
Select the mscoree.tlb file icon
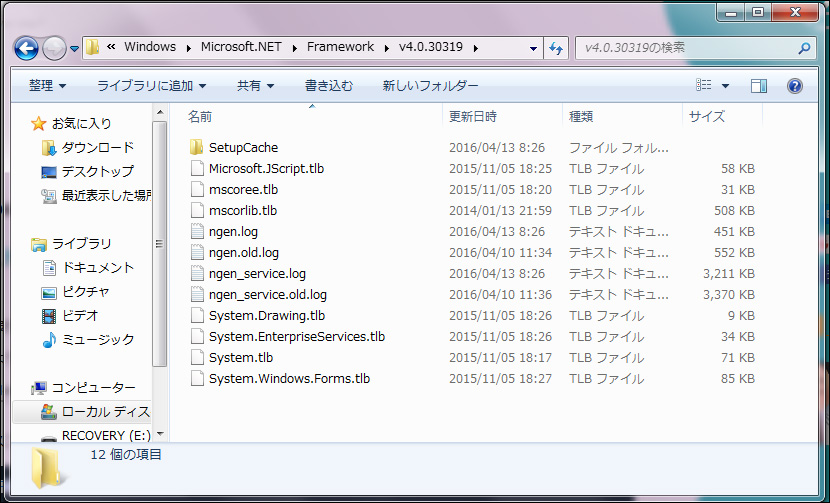pos(197,190)
